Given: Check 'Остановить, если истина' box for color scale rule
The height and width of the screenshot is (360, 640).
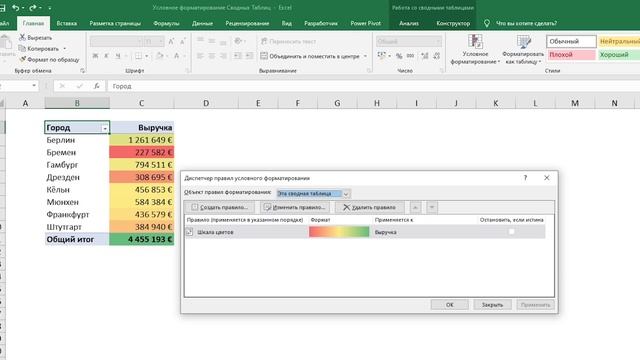Looking at the screenshot, I should click(511, 231).
